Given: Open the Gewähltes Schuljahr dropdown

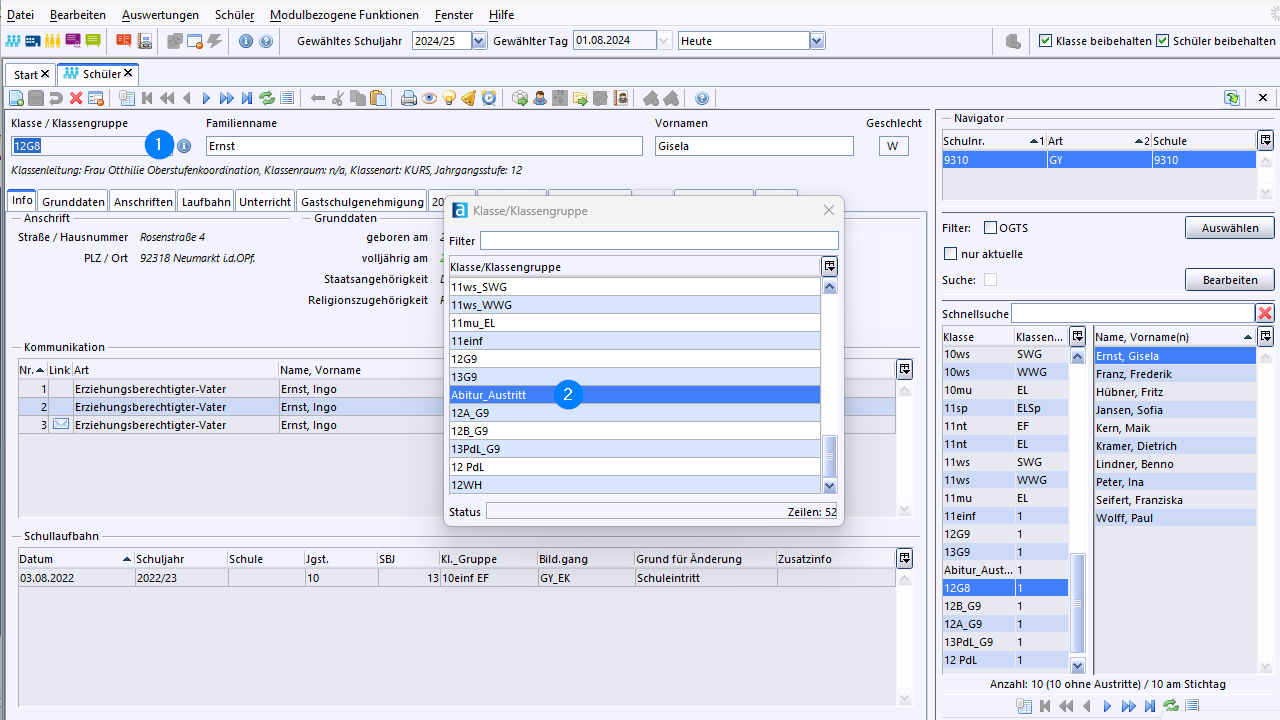Looking at the screenshot, I should click(478, 41).
